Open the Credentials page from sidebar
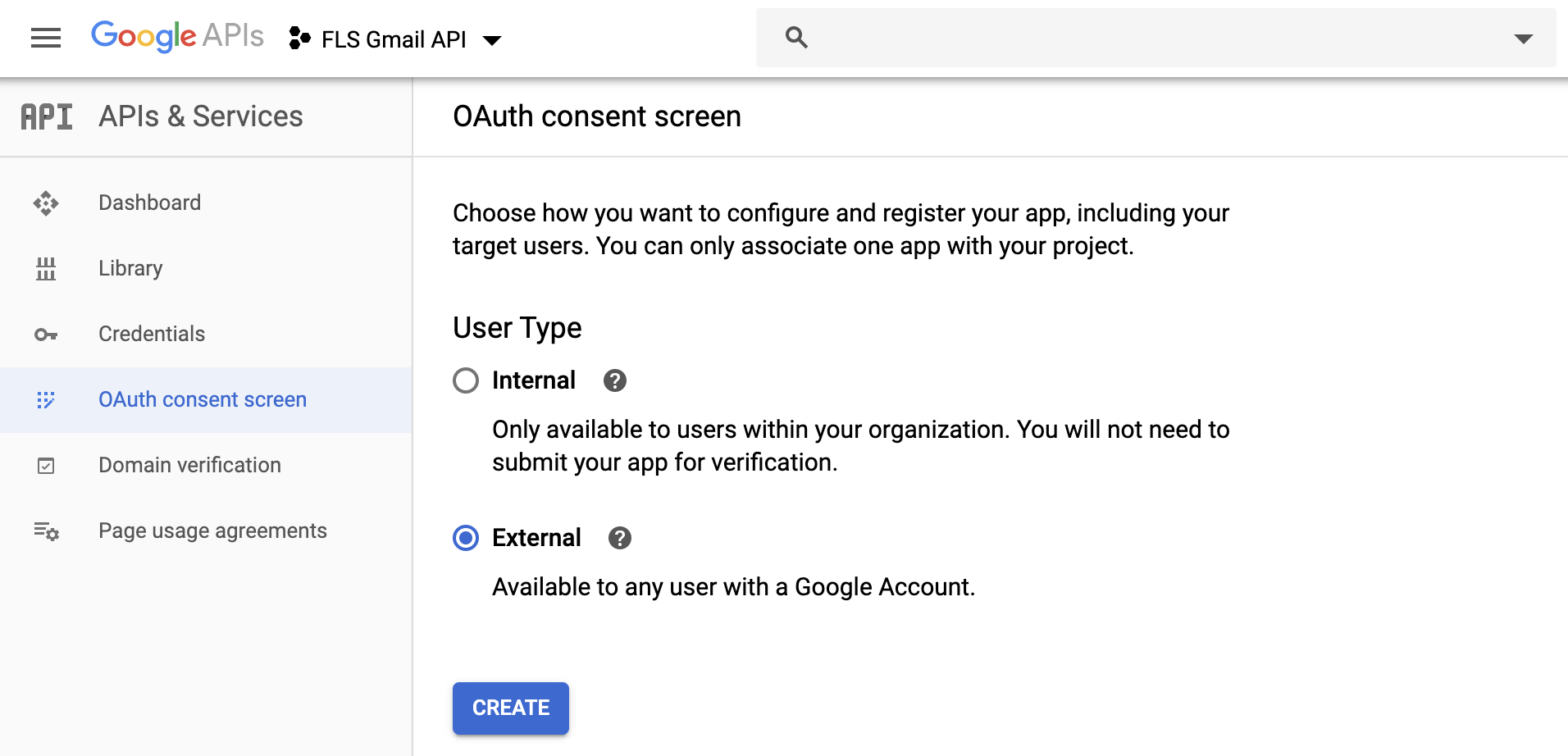This screenshot has width=1568, height=756. coord(152,334)
